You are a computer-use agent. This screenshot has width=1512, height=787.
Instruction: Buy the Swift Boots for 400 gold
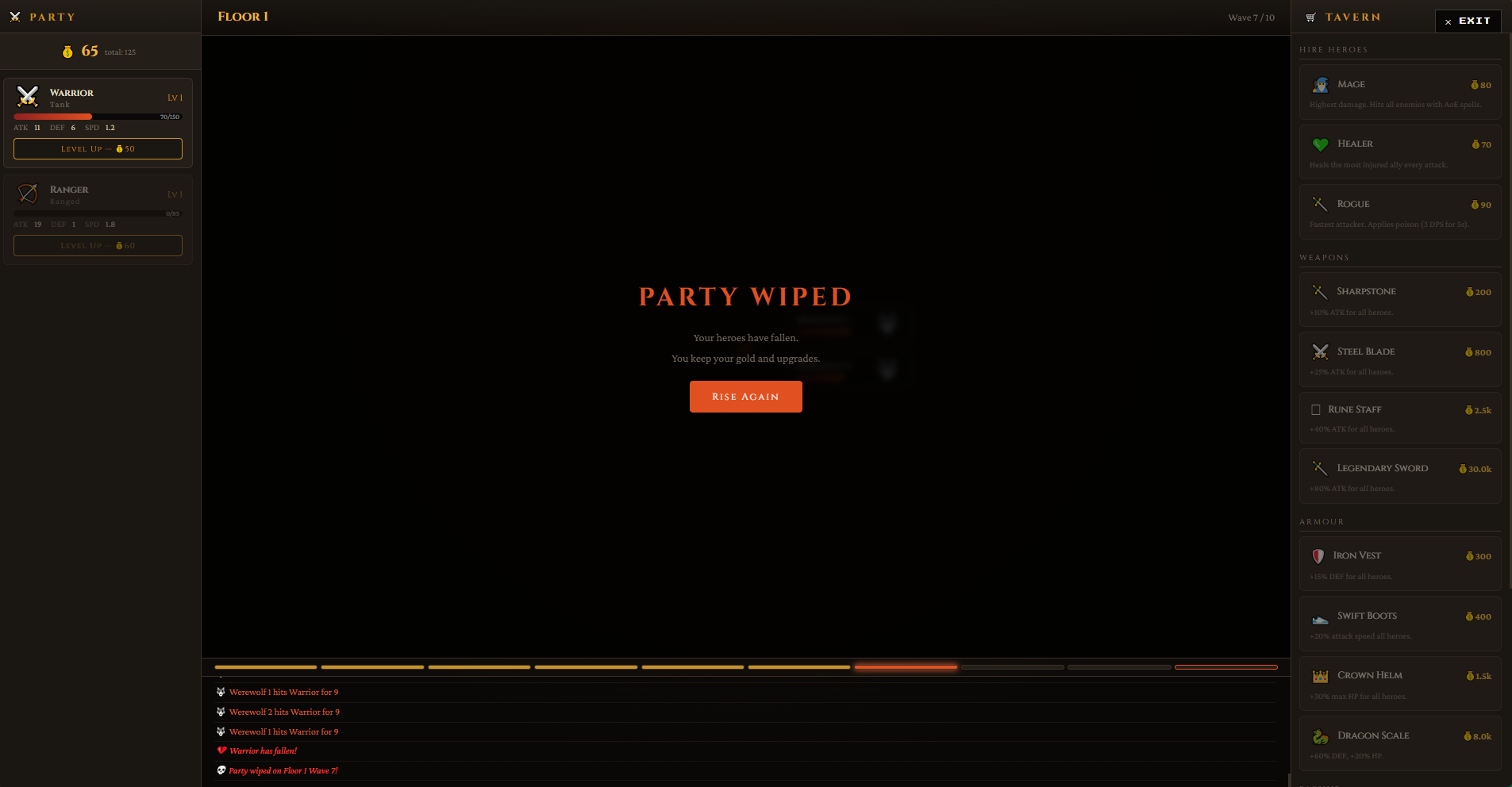coord(1400,624)
